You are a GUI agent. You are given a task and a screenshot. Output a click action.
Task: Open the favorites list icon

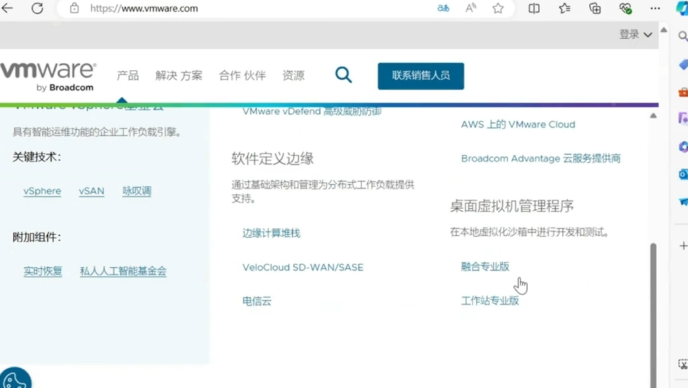[x=565, y=8]
